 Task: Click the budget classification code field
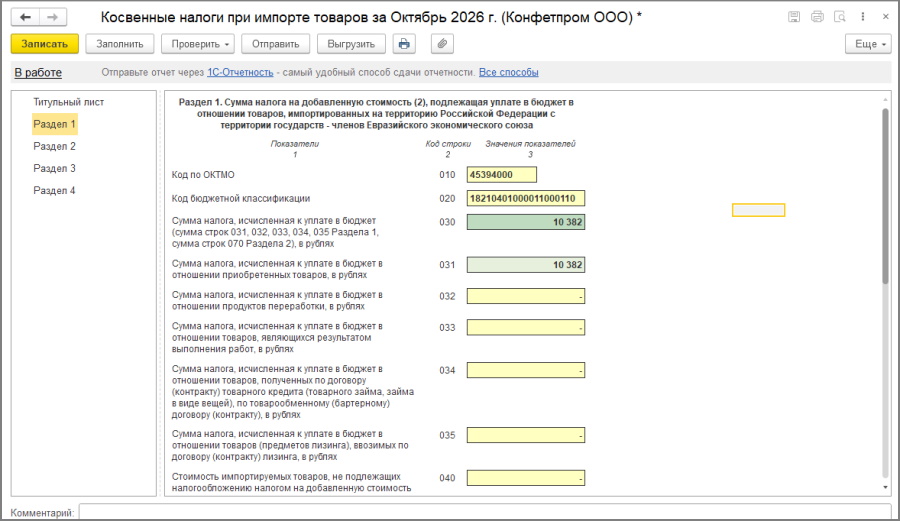(x=526, y=199)
